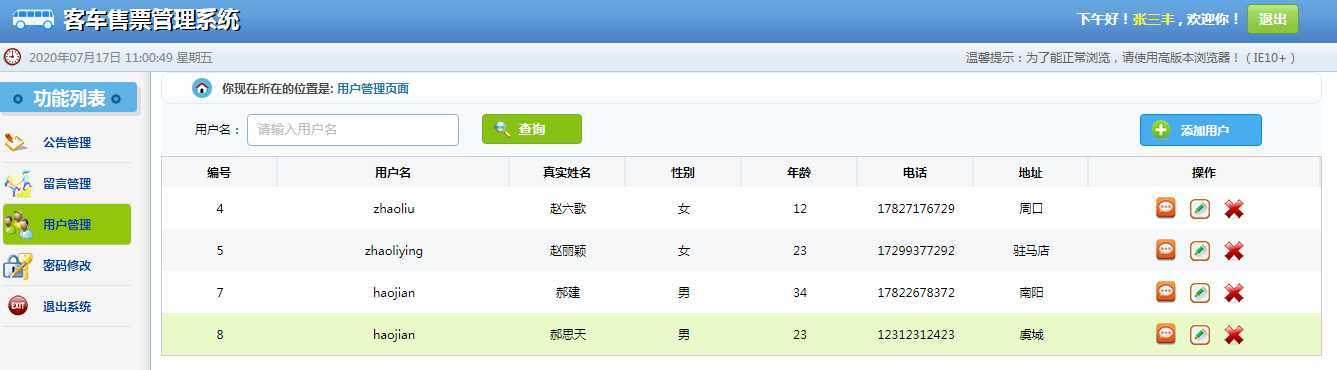1337x370 pixels.
Task: Open message icon for 郝思天 row
Action: (x=1166, y=334)
